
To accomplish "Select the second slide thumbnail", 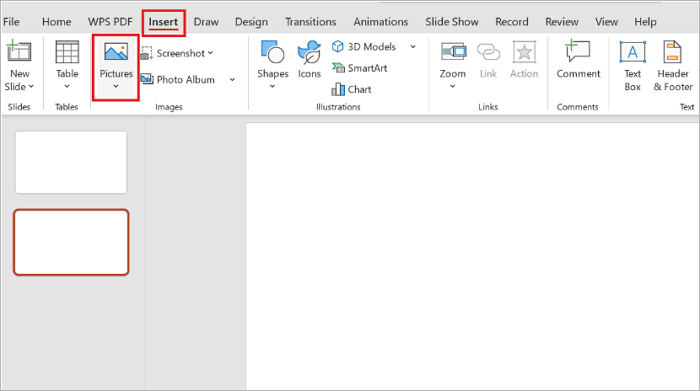I will point(71,242).
